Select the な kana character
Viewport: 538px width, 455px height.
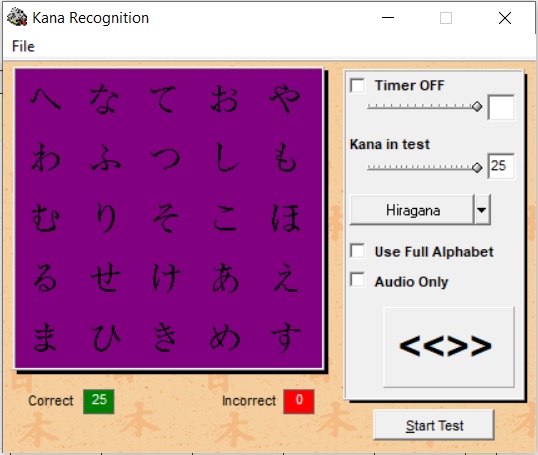pyautogui.click(x=105, y=99)
